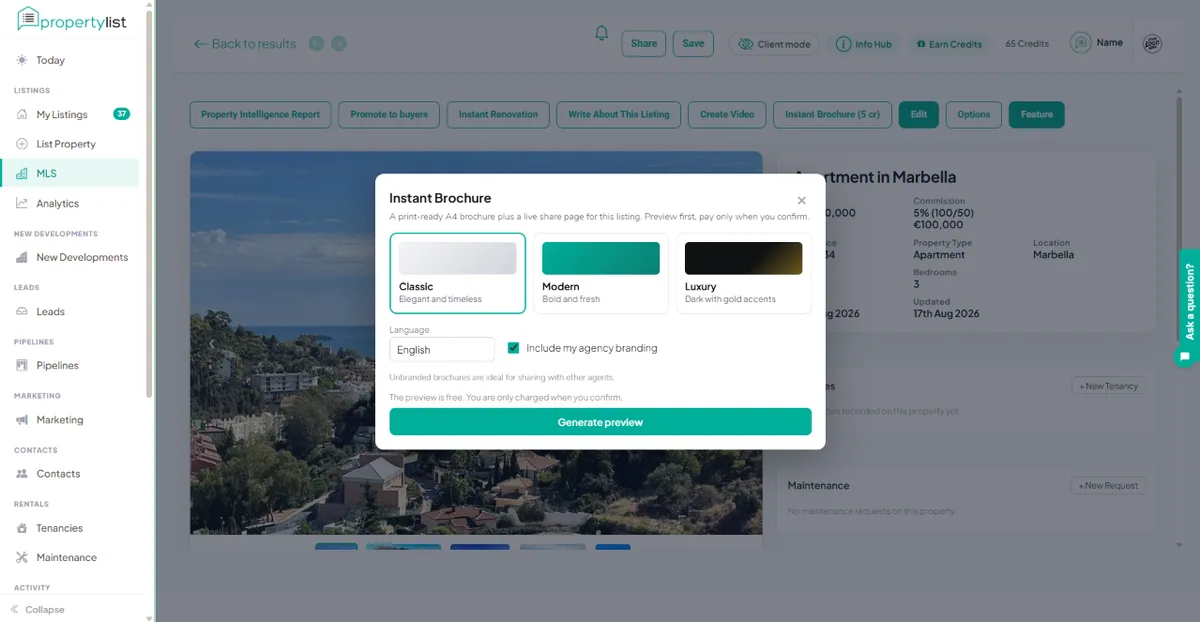Viewport: 1200px width, 622px height.
Task: Click the Leads inbox icon
Action: (x=22, y=311)
